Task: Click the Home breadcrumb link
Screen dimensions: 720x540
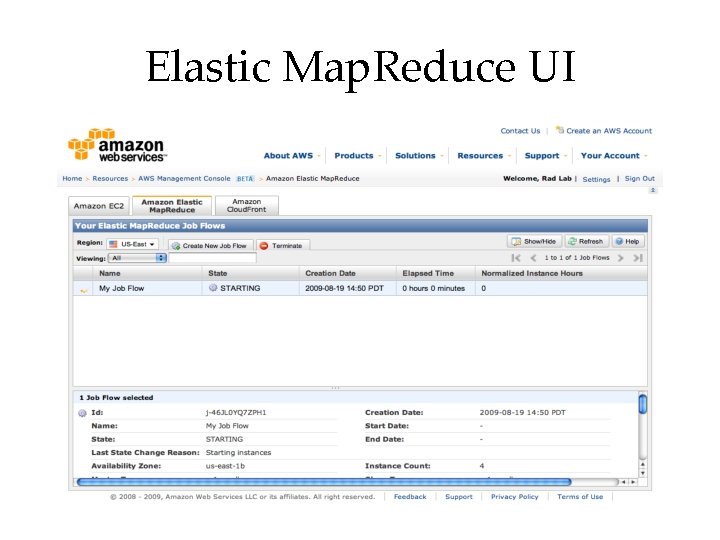Action: pos(72,178)
